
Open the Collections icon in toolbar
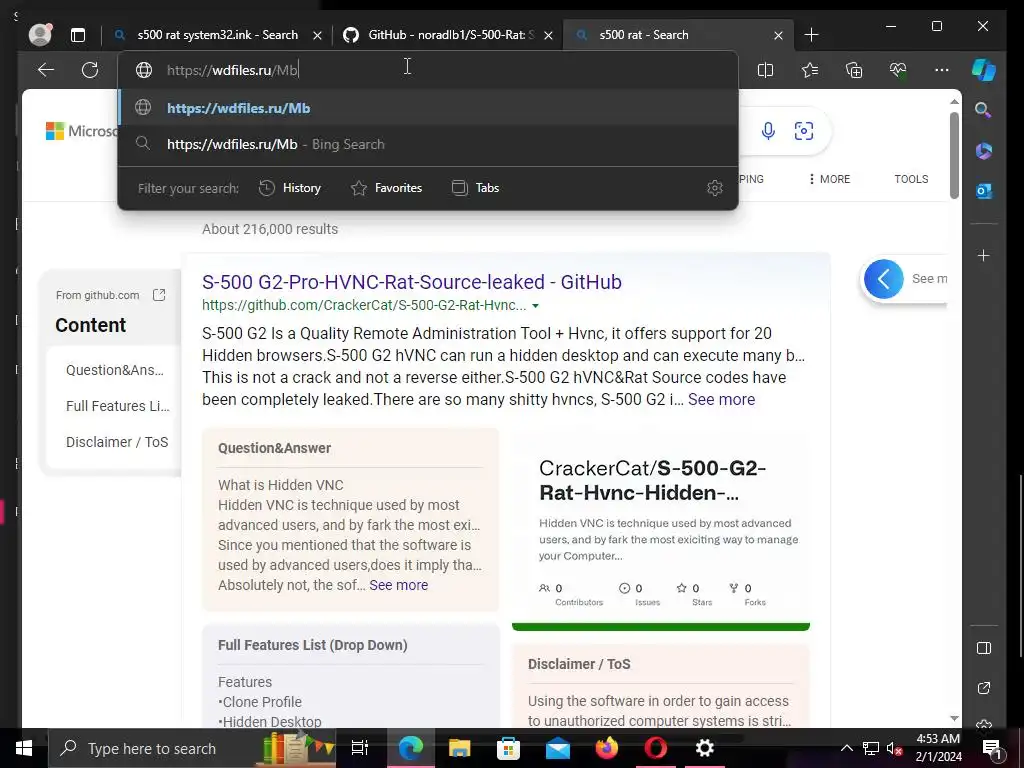tap(854, 70)
